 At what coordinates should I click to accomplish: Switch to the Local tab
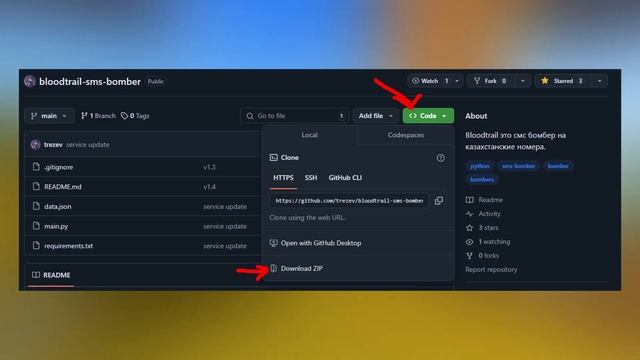(309, 135)
